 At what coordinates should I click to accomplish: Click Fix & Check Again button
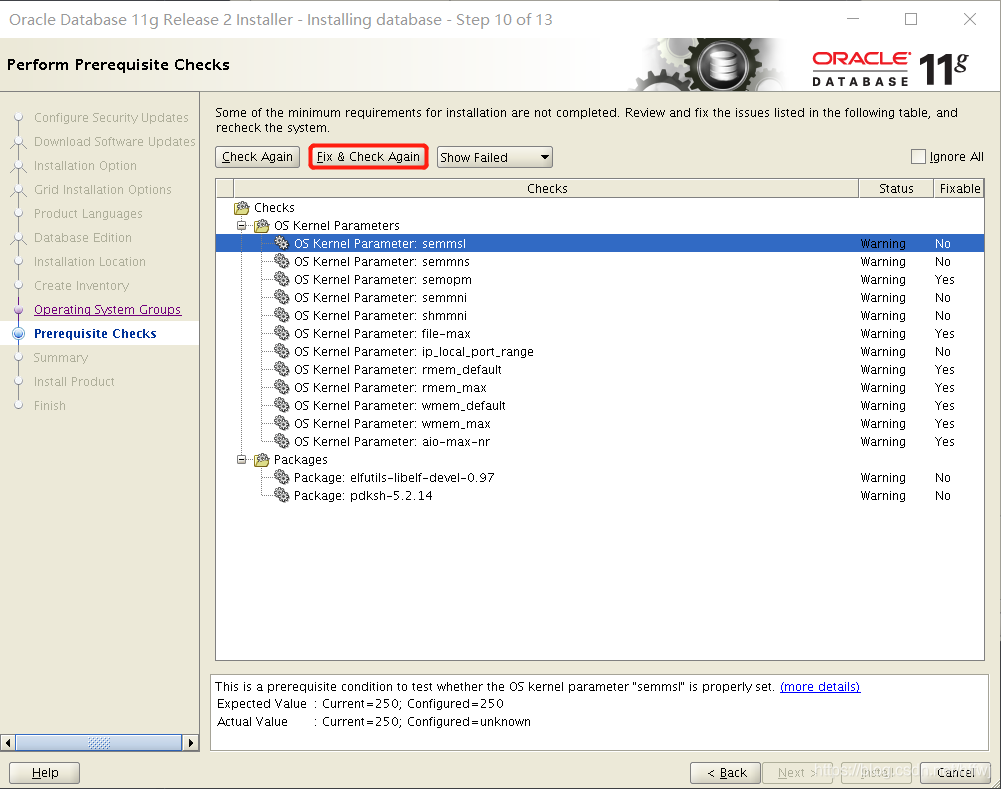(x=368, y=157)
